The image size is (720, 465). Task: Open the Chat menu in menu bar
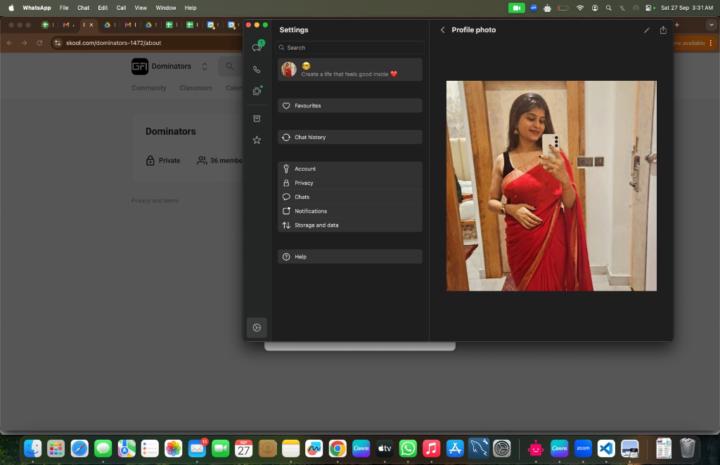click(83, 7)
